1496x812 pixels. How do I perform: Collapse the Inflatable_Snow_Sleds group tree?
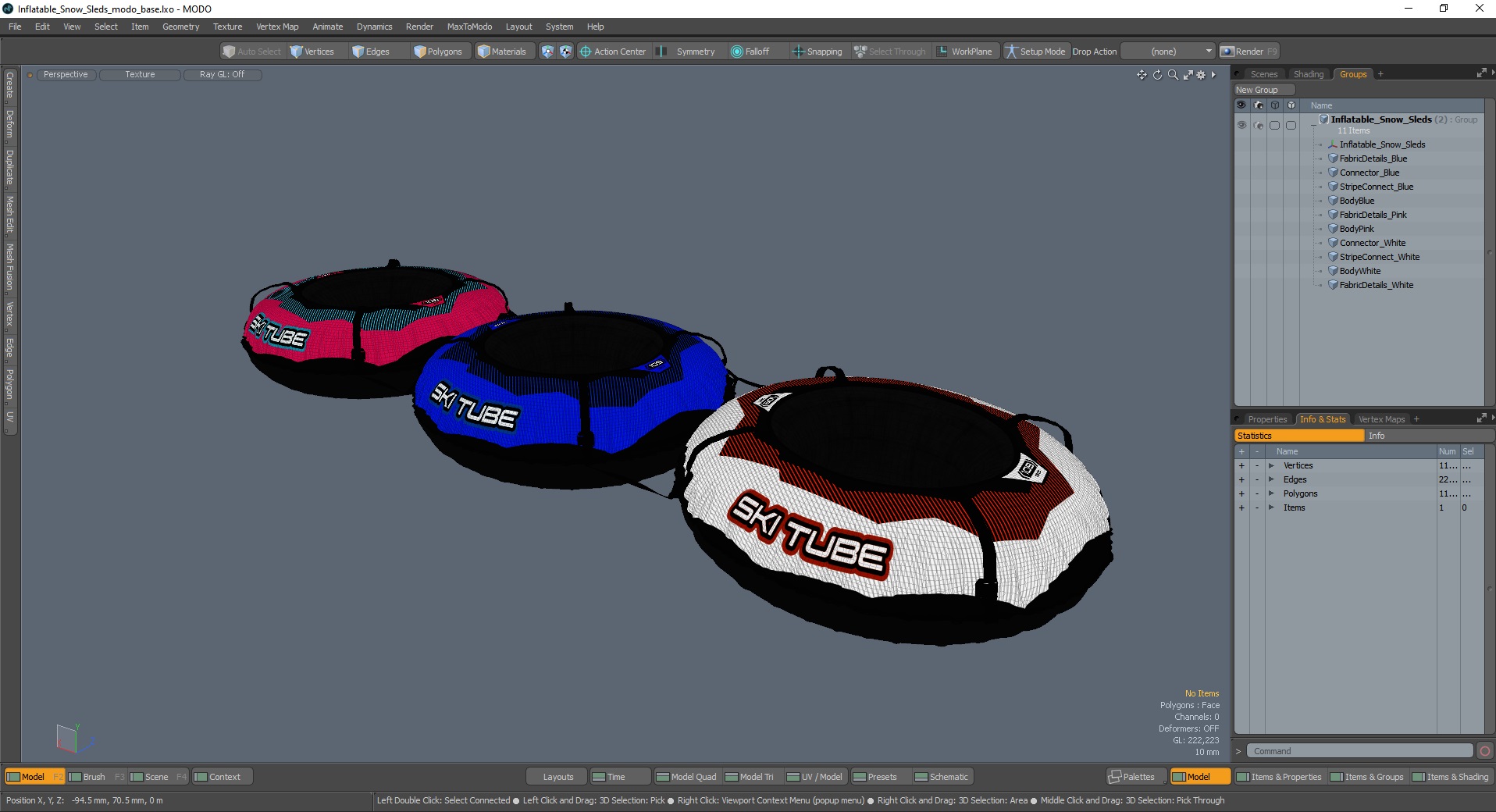[x=1314, y=125]
